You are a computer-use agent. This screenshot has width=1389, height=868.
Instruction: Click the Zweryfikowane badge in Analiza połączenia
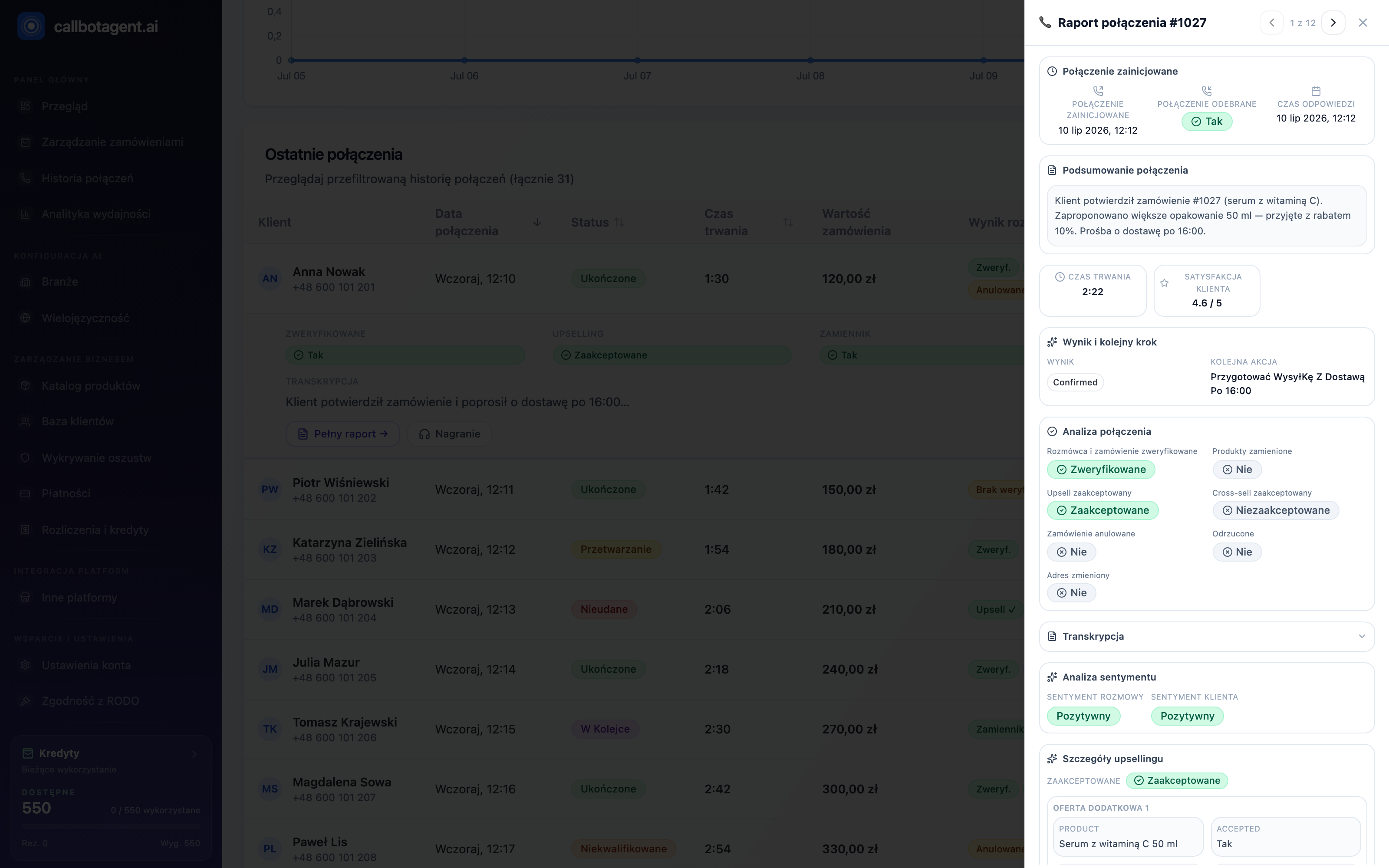coord(1101,470)
